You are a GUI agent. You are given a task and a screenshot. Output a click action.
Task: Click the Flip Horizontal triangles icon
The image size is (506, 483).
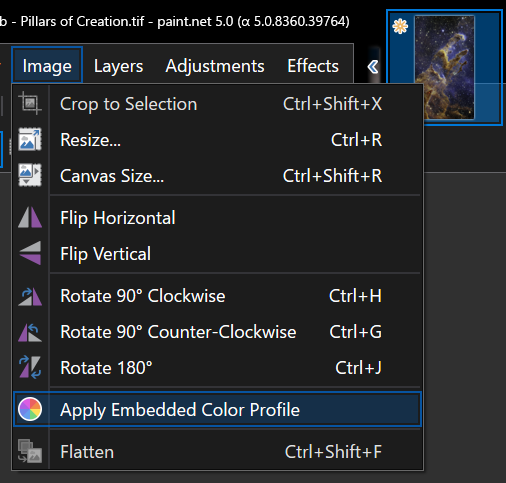[x=30, y=217]
